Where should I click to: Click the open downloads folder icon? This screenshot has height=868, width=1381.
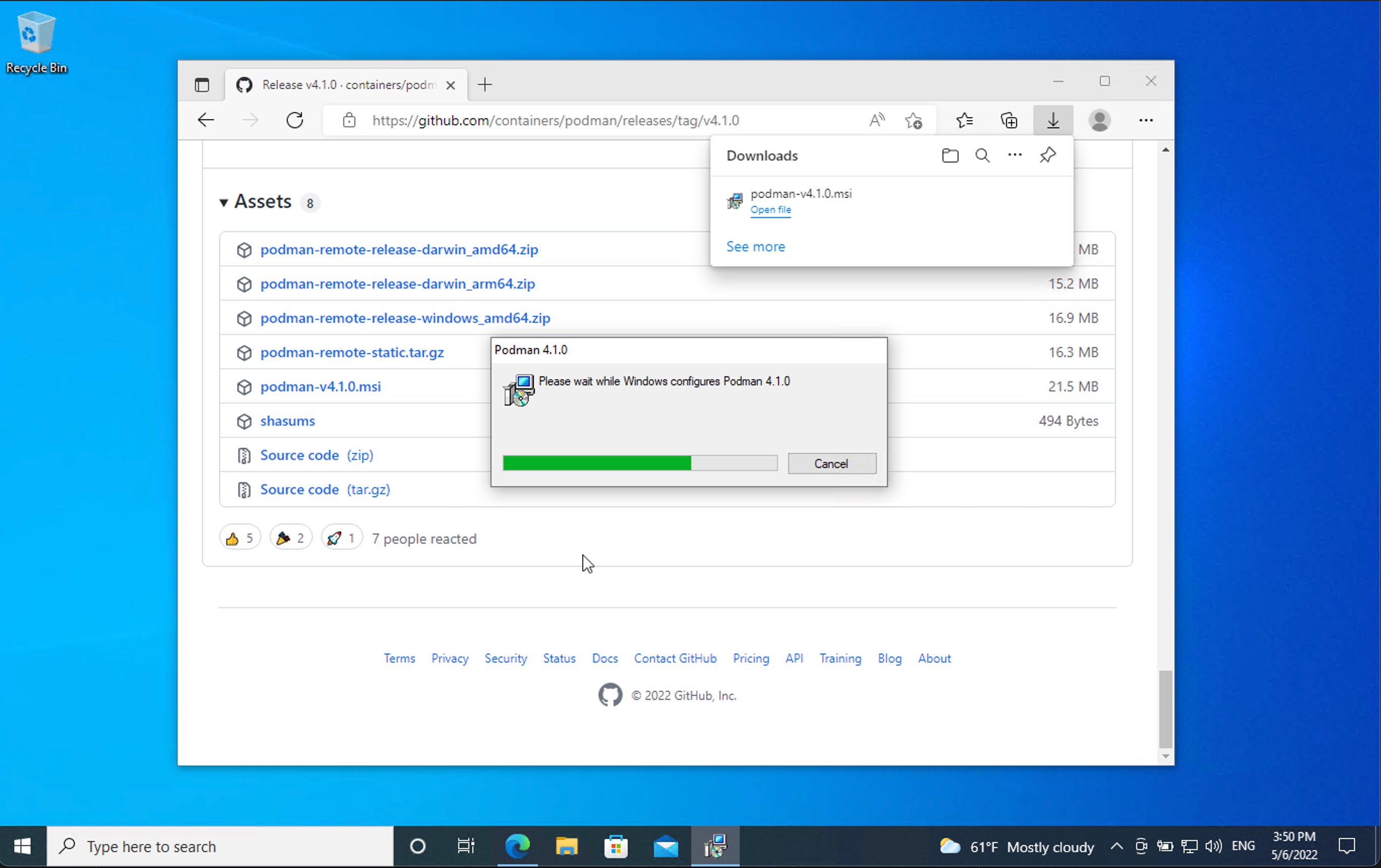(x=950, y=156)
